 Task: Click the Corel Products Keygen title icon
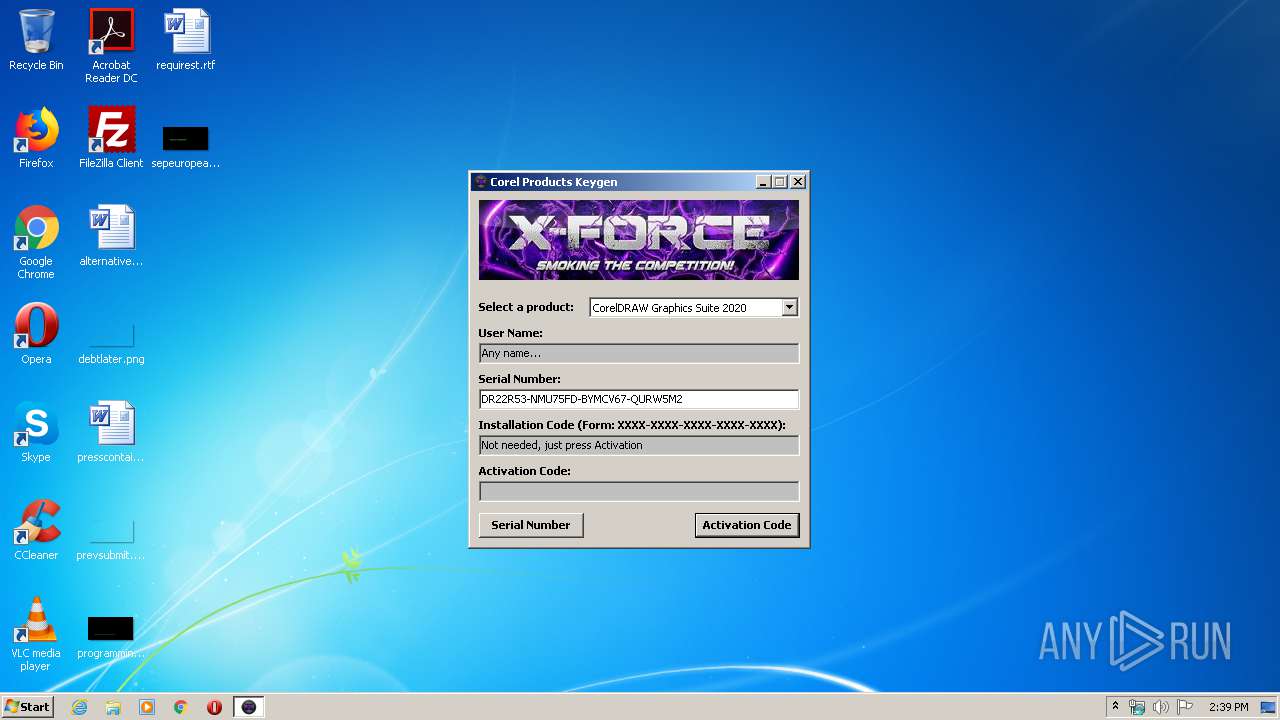coord(480,182)
